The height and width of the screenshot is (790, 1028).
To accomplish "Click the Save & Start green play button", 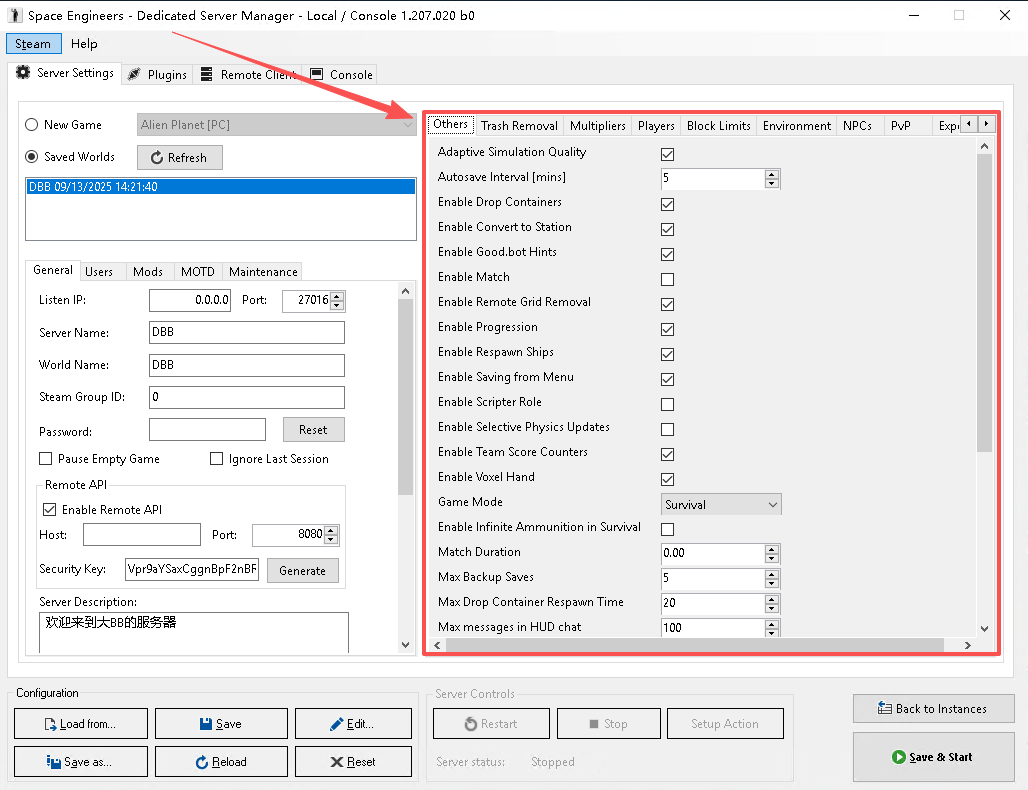I will click(932, 757).
